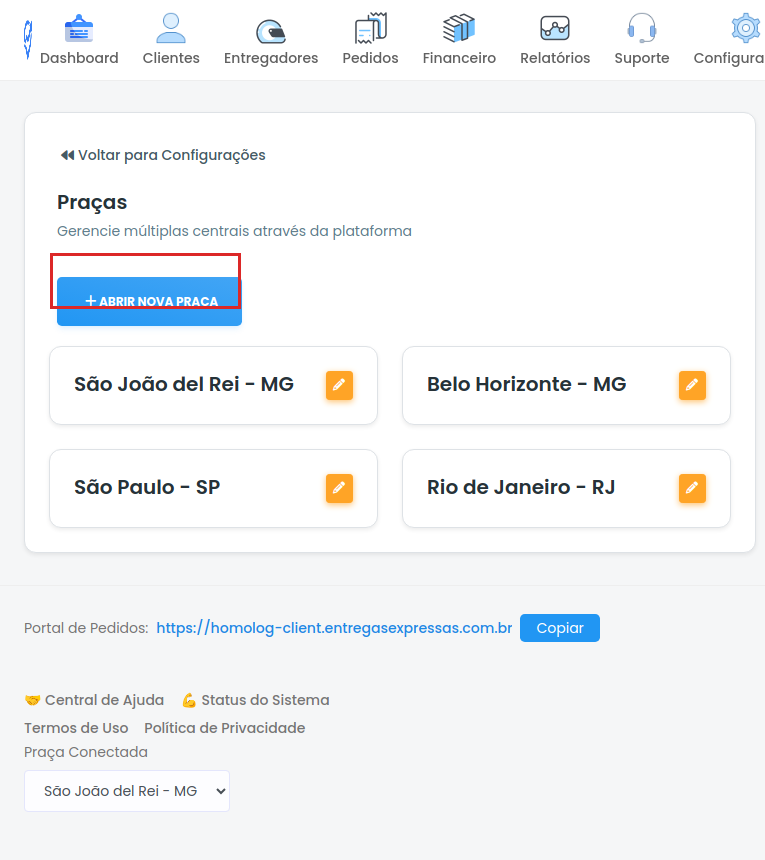Go to the Dashboard menu label
This screenshot has height=860, width=765.
click(x=79, y=58)
